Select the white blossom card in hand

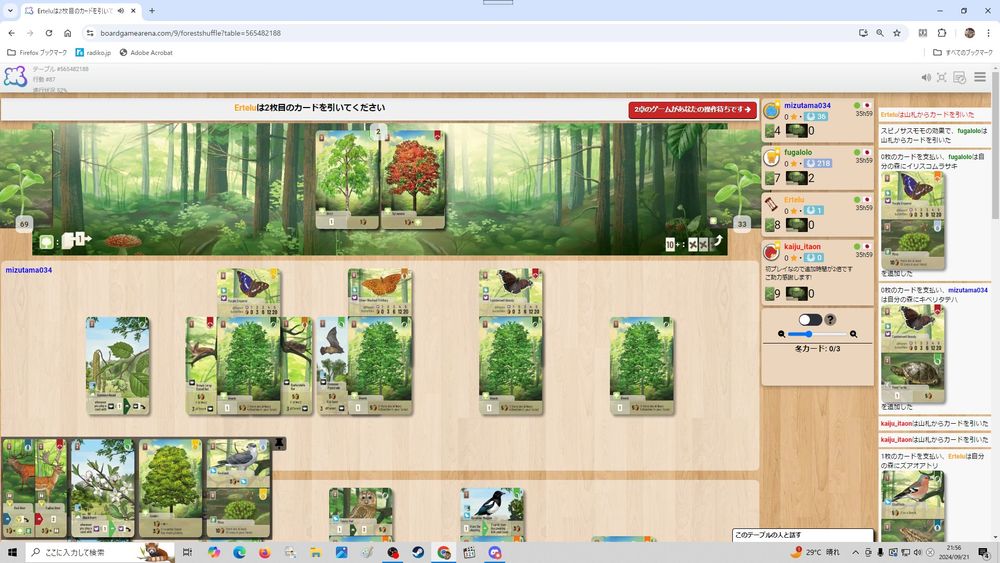[x=103, y=488]
